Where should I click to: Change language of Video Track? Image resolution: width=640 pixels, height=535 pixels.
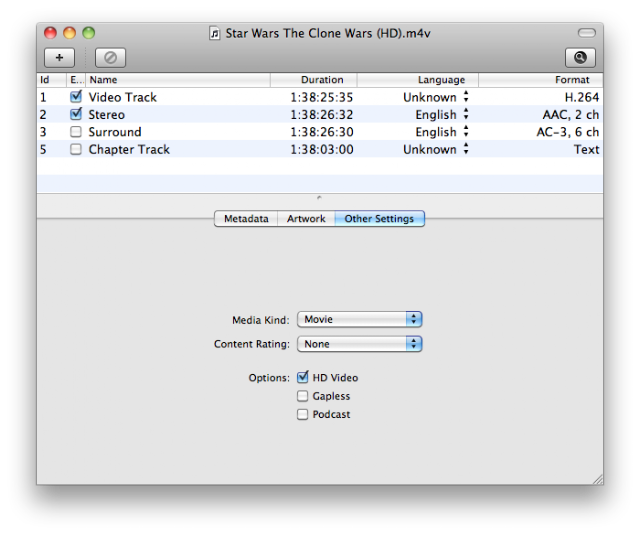point(466,97)
